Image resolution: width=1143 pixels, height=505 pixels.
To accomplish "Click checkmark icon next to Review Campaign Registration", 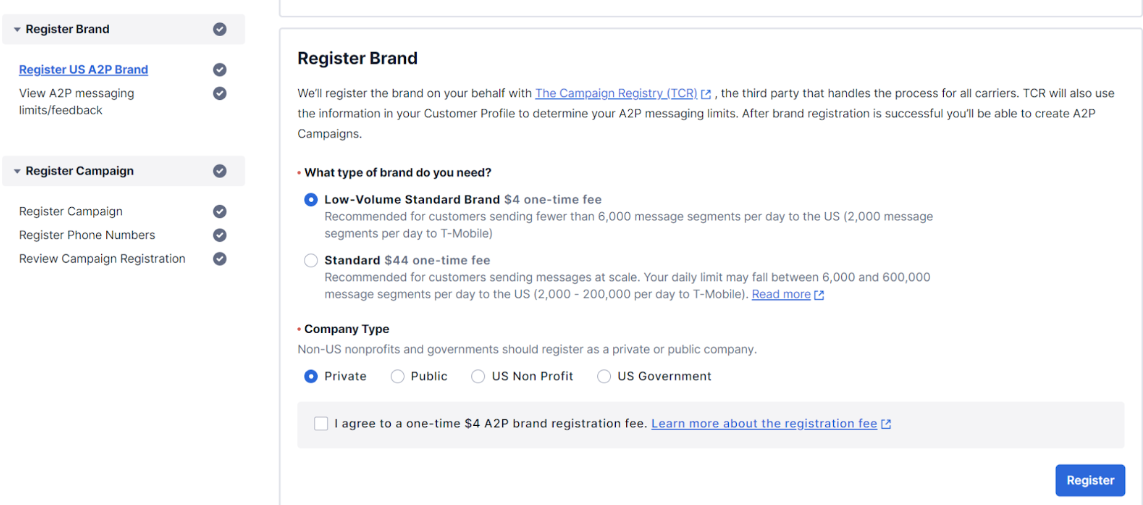I will click(219, 259).
